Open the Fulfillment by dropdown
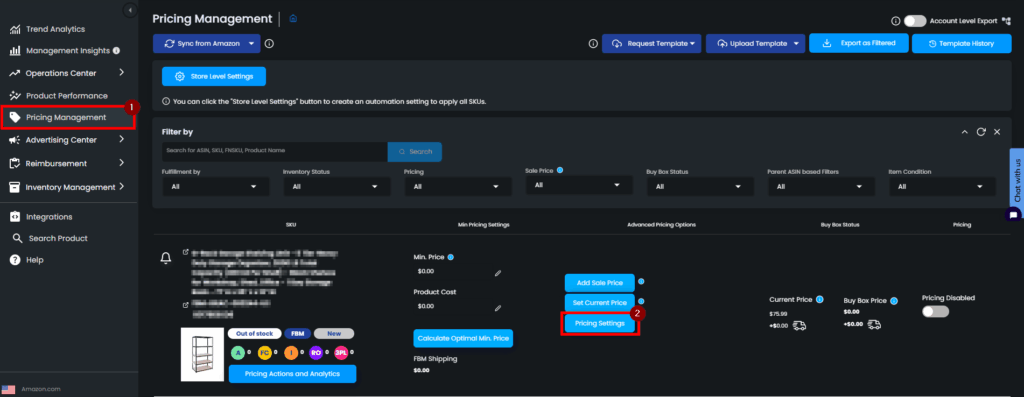Viewport: 1024px width, 397px height. coord(216,186)
